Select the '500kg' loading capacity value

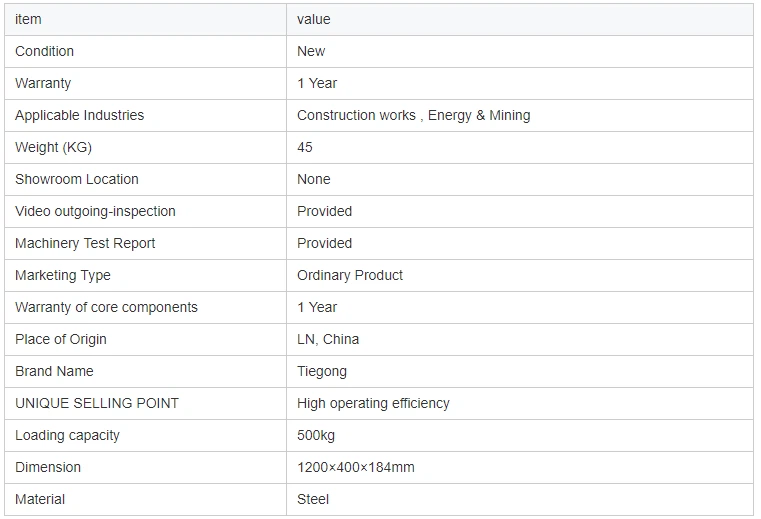tap(316, 435)
